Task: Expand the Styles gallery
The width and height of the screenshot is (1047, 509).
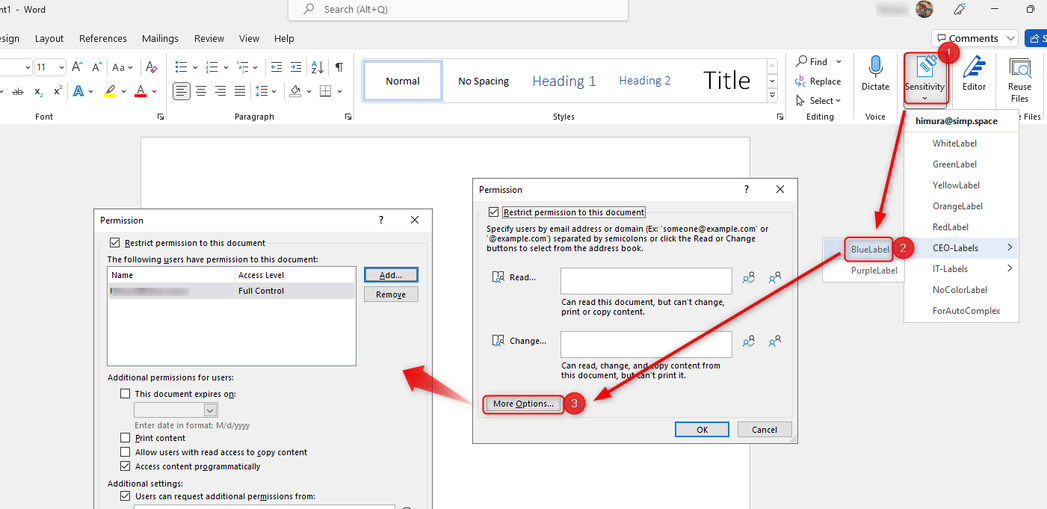Action: pos(773,96)
